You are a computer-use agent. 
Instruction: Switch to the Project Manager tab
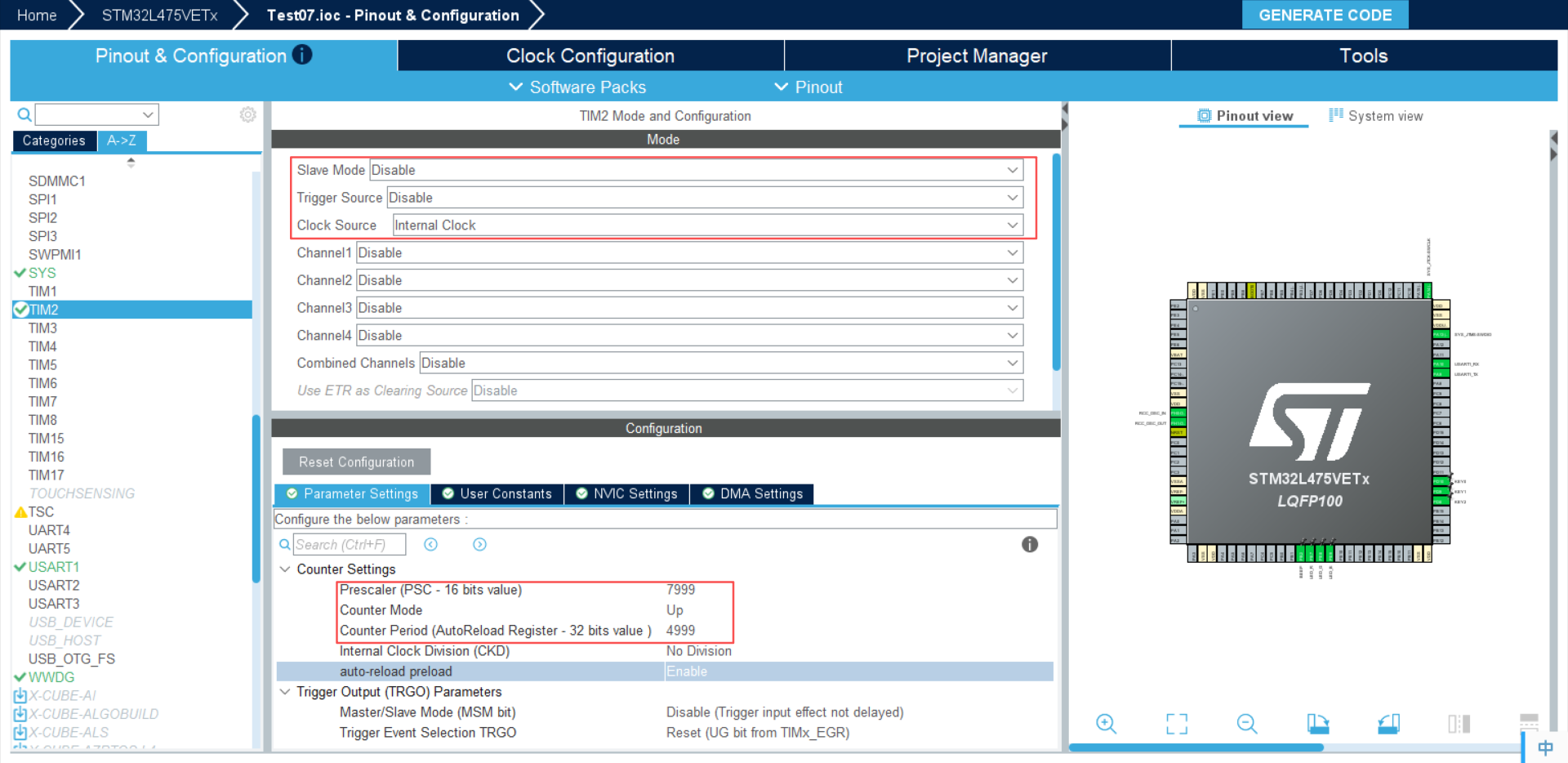[977, 56]
